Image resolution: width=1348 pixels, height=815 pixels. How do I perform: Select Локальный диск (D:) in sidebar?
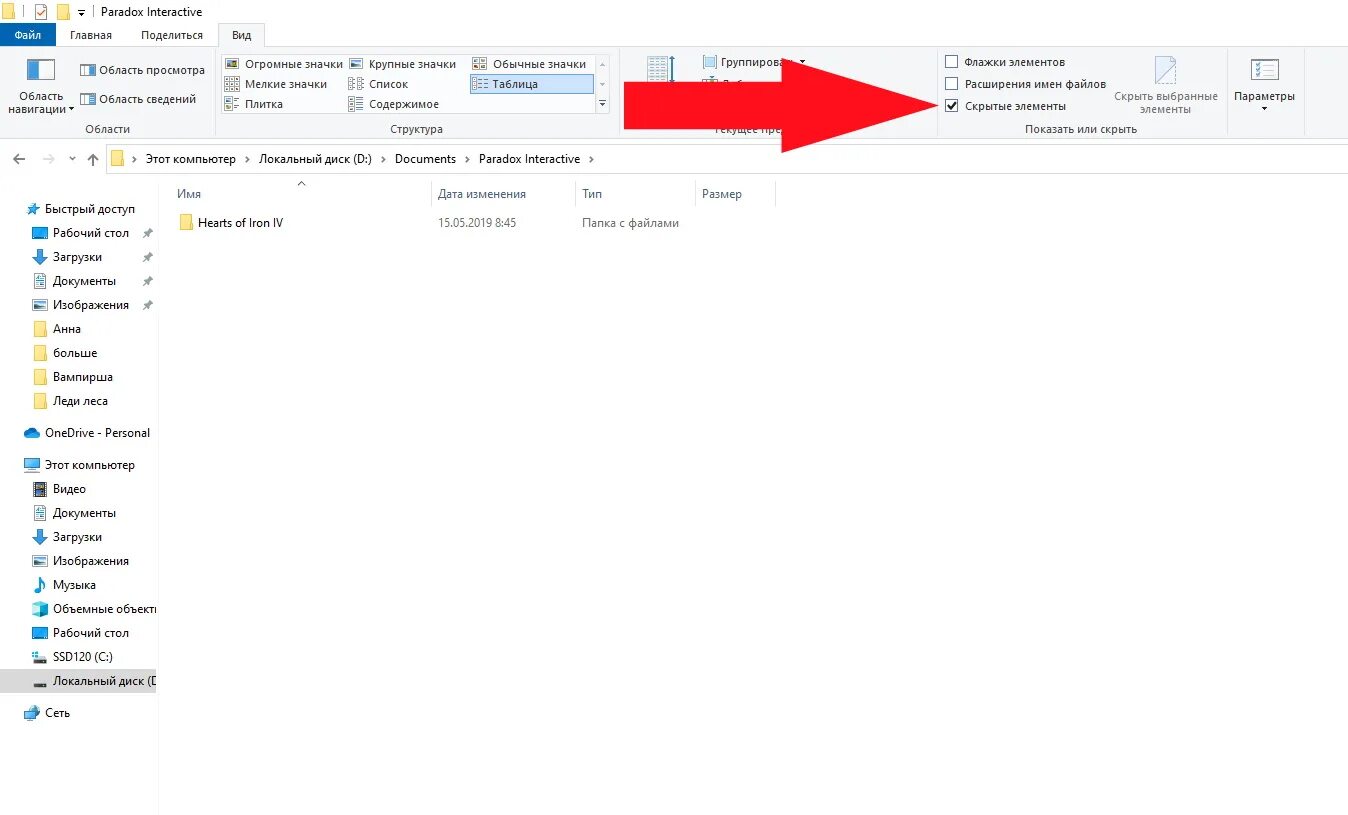click(x=78, y=681)
